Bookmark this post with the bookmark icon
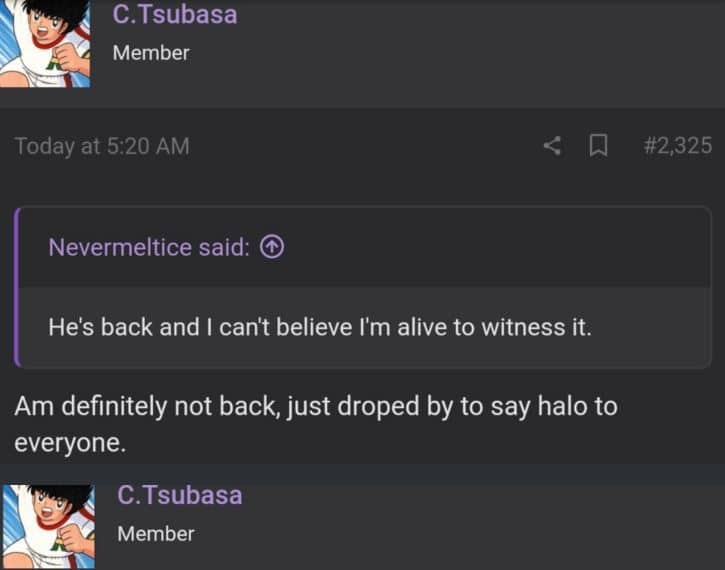 [x=598, y=146]
